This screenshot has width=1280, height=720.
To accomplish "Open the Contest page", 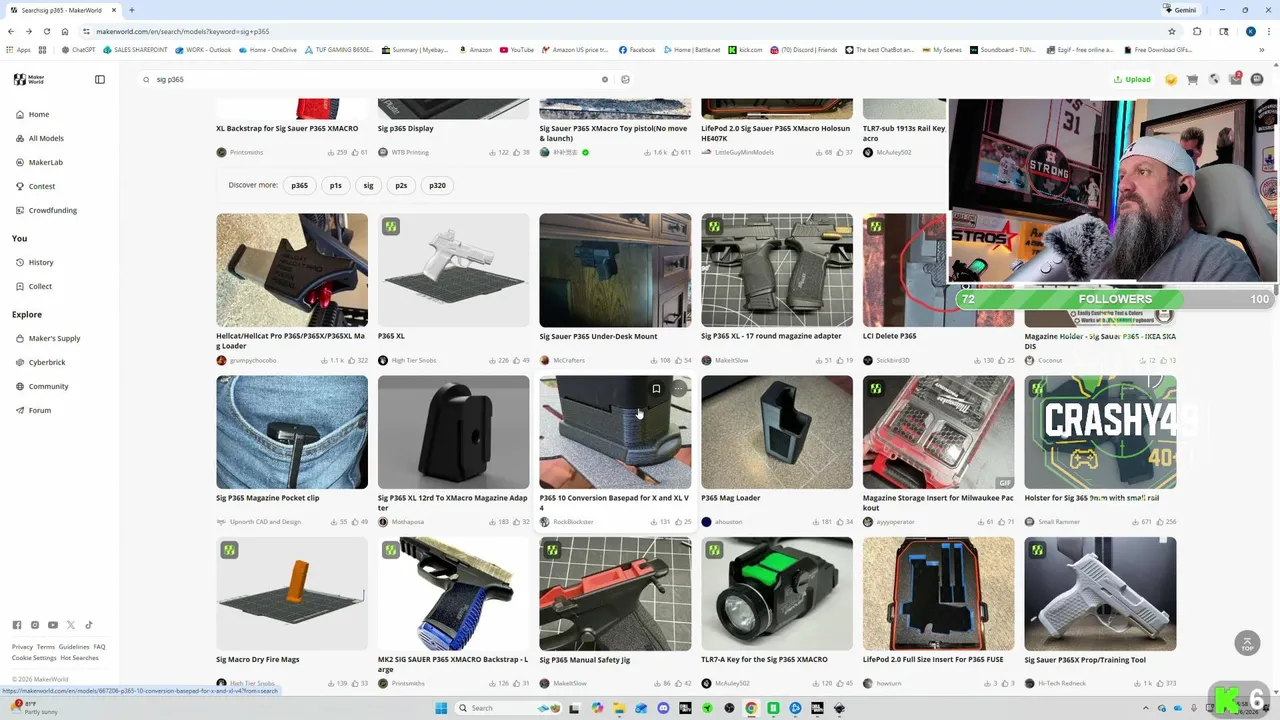I will click(42, 186).
